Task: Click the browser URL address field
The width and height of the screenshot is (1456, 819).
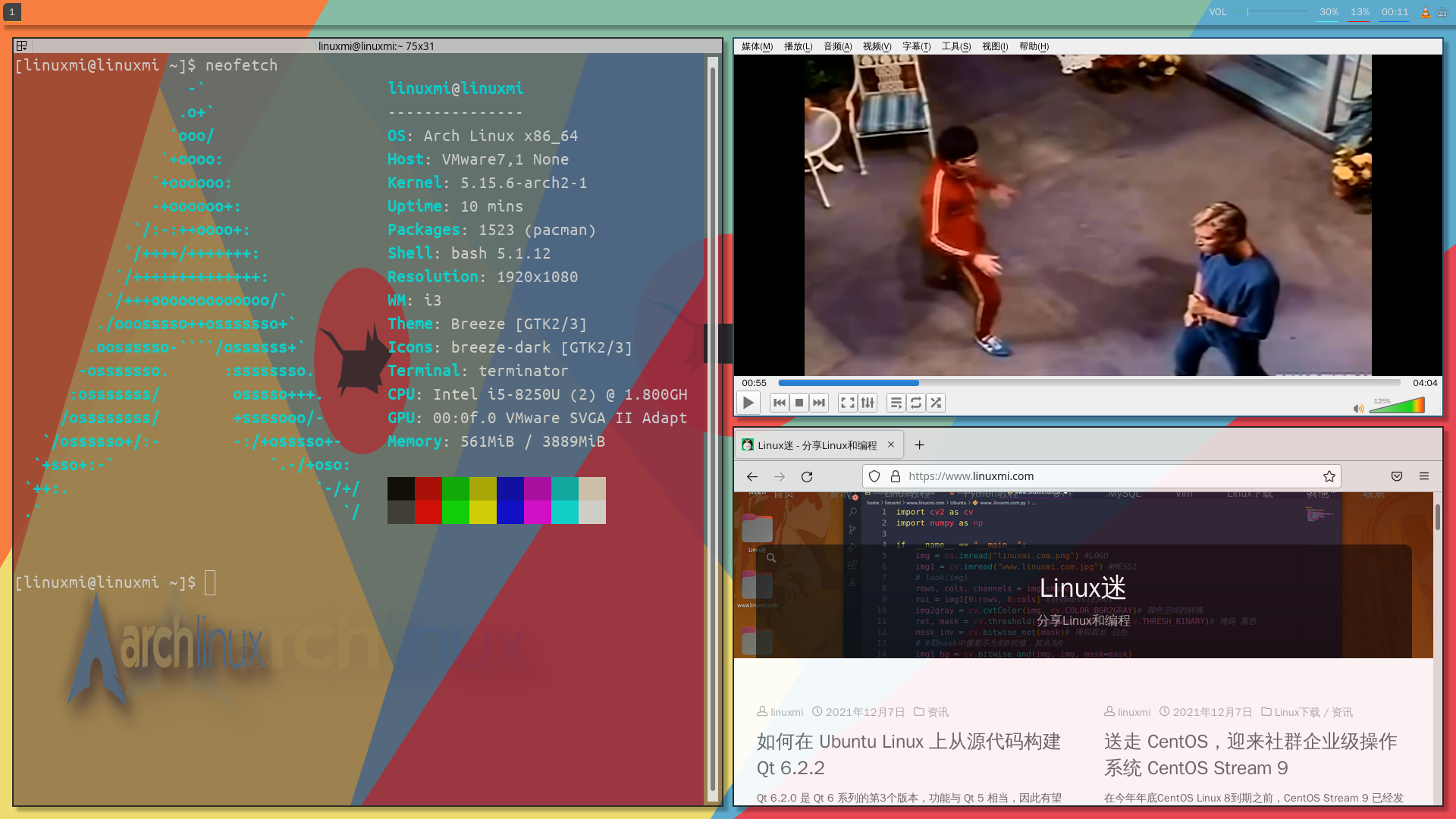Action: [x=1101, y=476]
